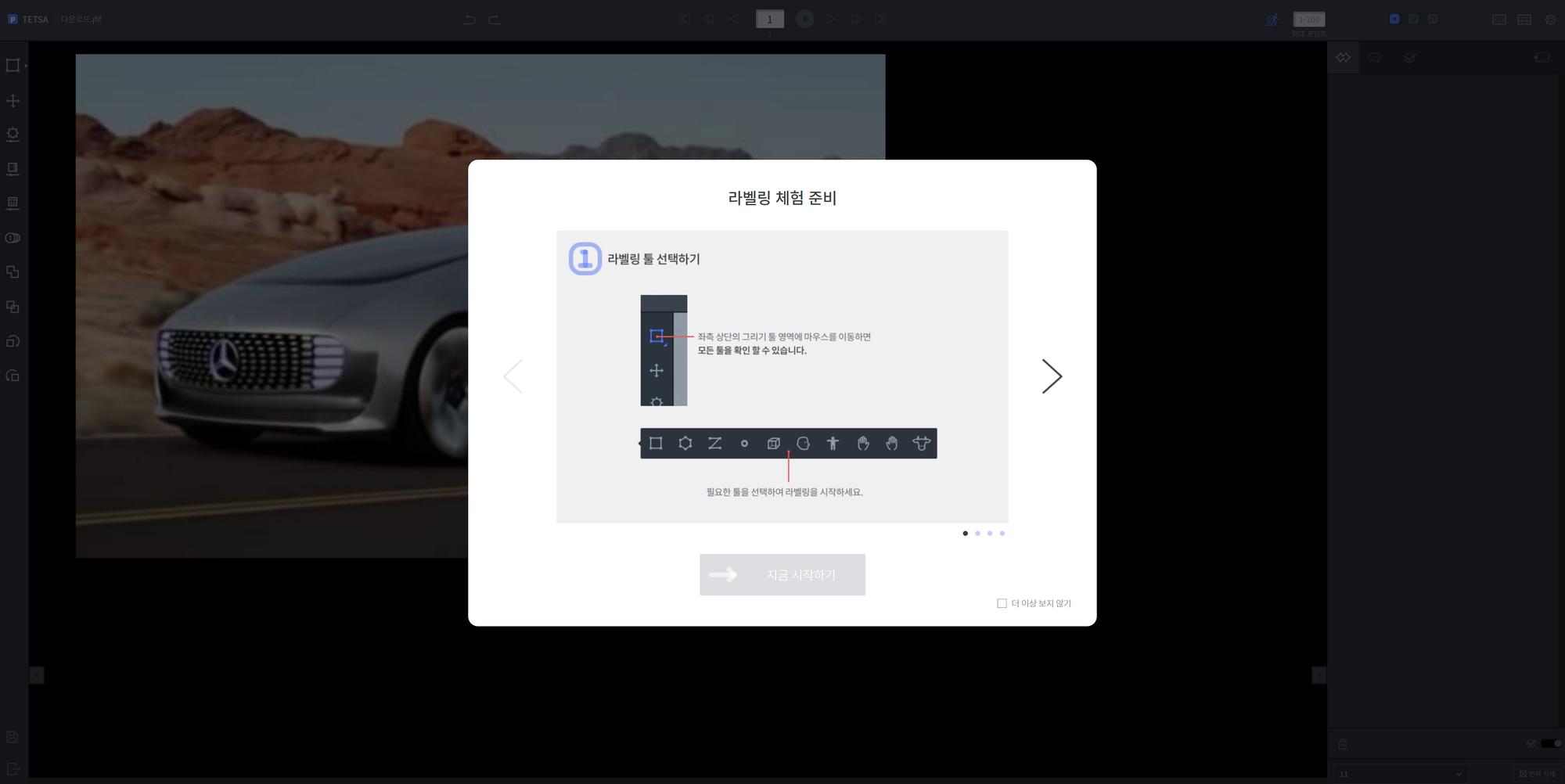The image size is (1565, 784).
Task: Click the circled checkmark icon beside the toggle
Action: (x=1531, y=743)
